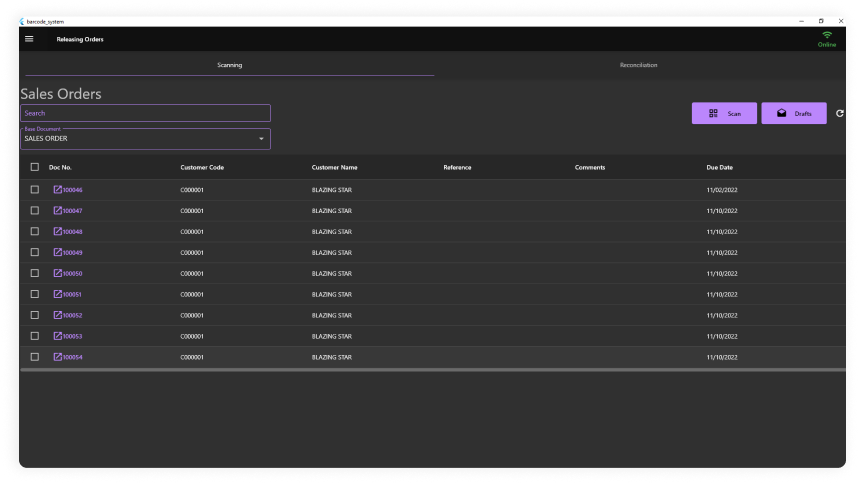
Task: Click customer code in order 100054 row
Action: coord(192,357)
